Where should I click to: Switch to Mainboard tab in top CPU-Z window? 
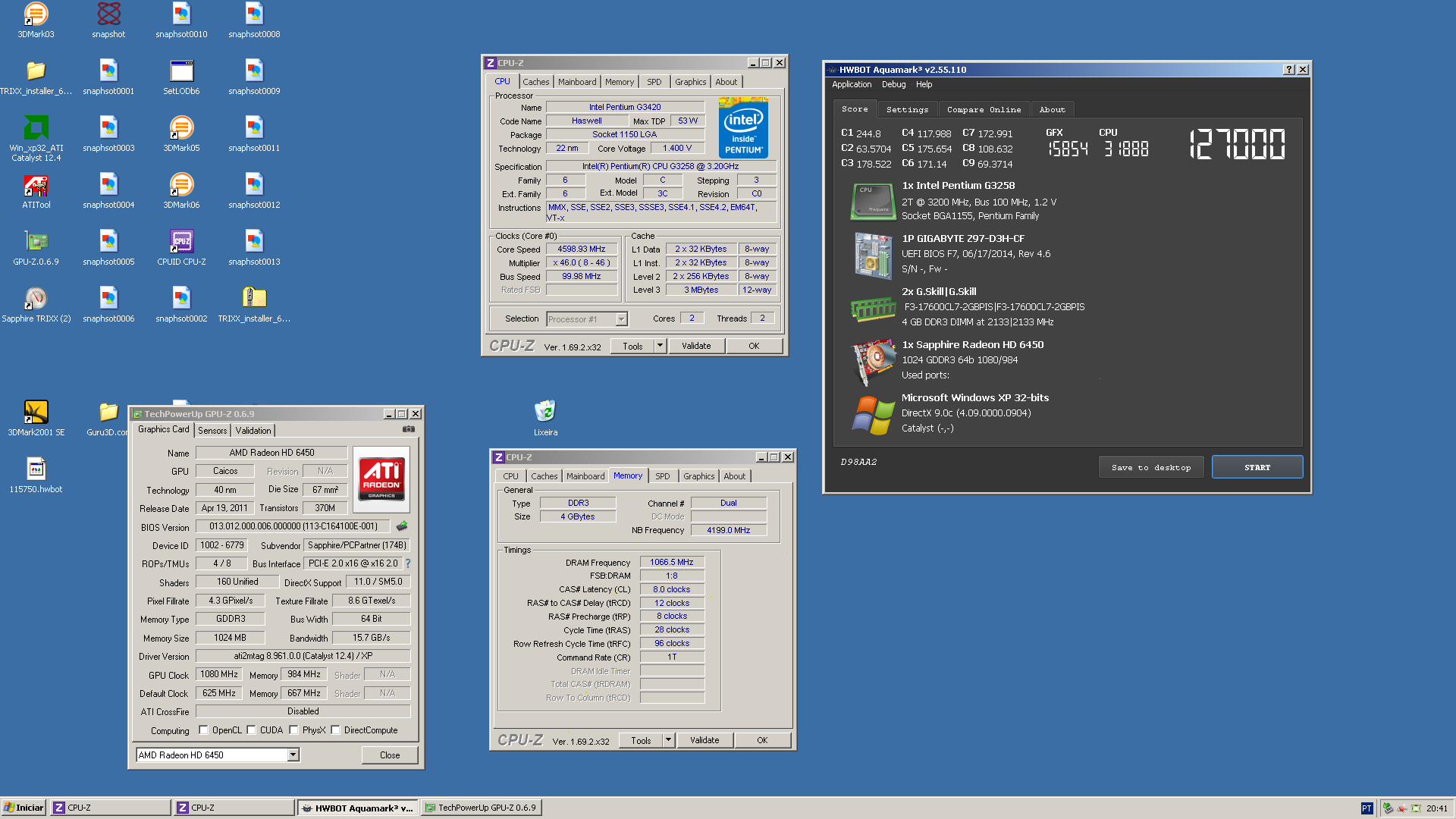[x=577, y=82]
